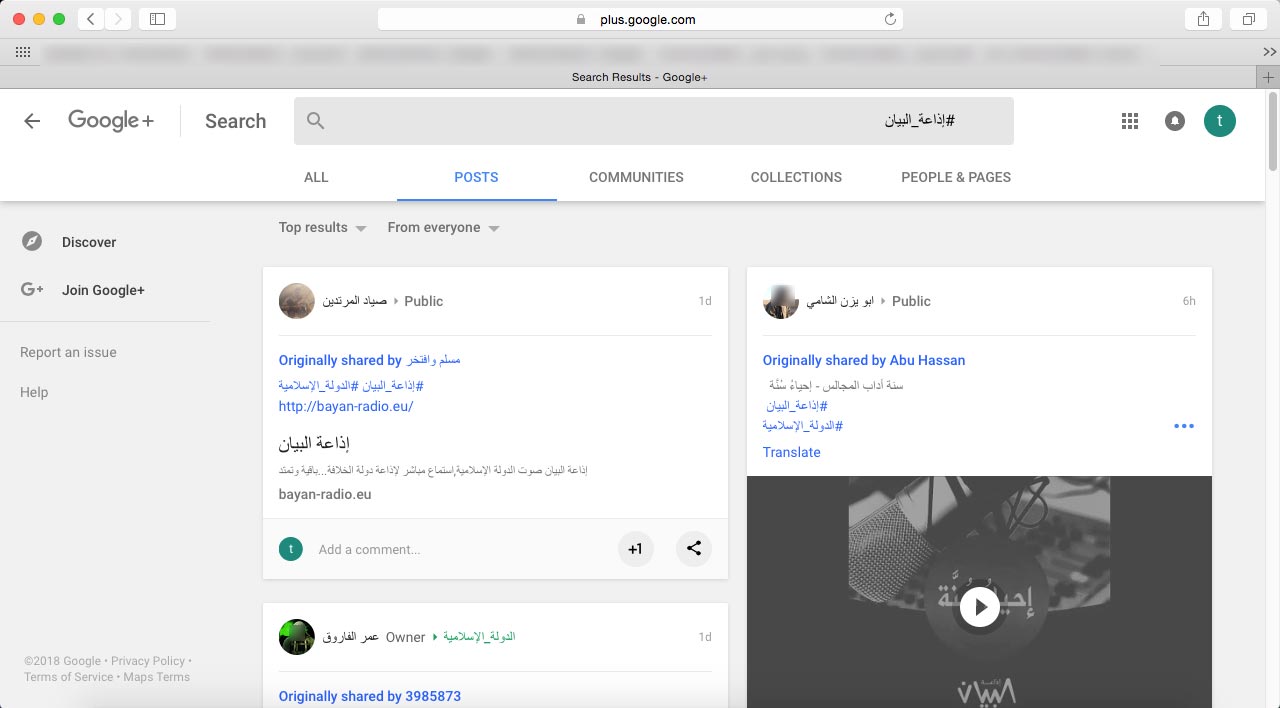Show hidden bookmarks with the overflow chevron

tap(1269, 52)
